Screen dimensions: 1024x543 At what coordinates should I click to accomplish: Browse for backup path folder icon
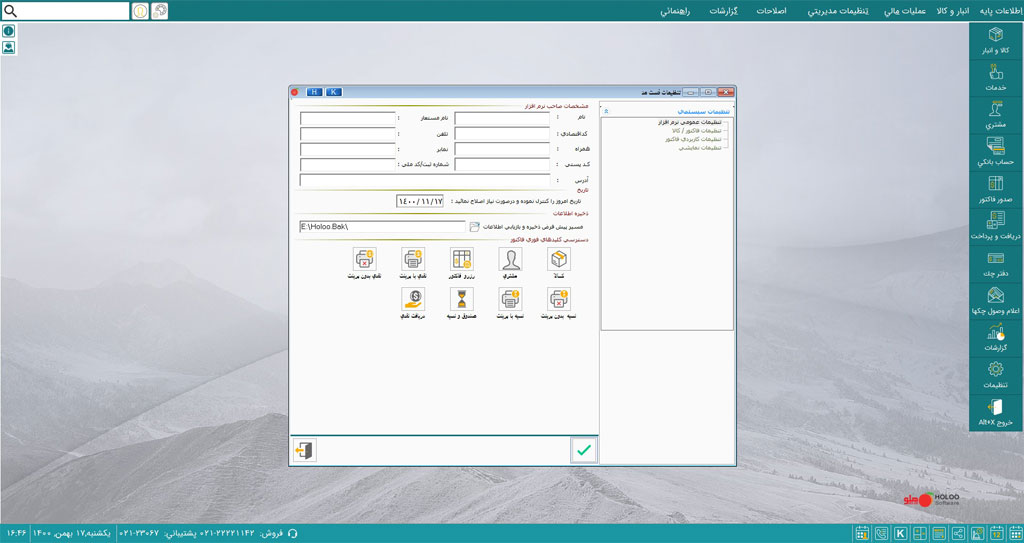tap(474, 227)
